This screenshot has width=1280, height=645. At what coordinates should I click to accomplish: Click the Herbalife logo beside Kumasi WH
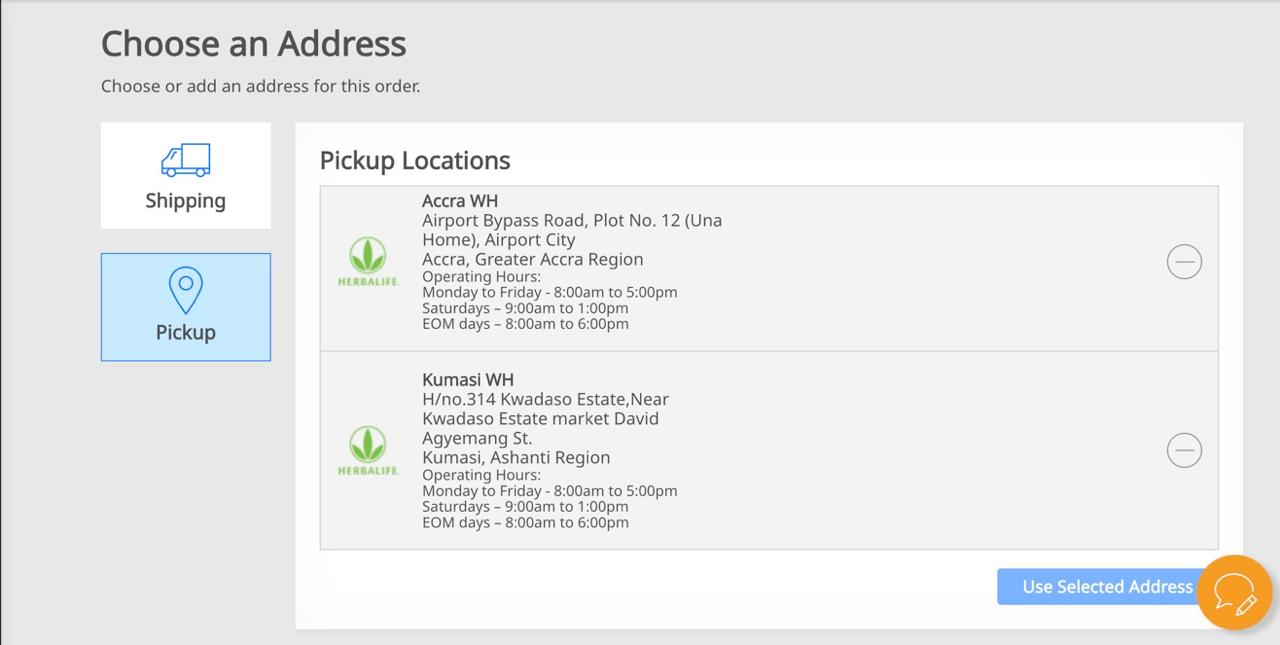tap(368, 451)
